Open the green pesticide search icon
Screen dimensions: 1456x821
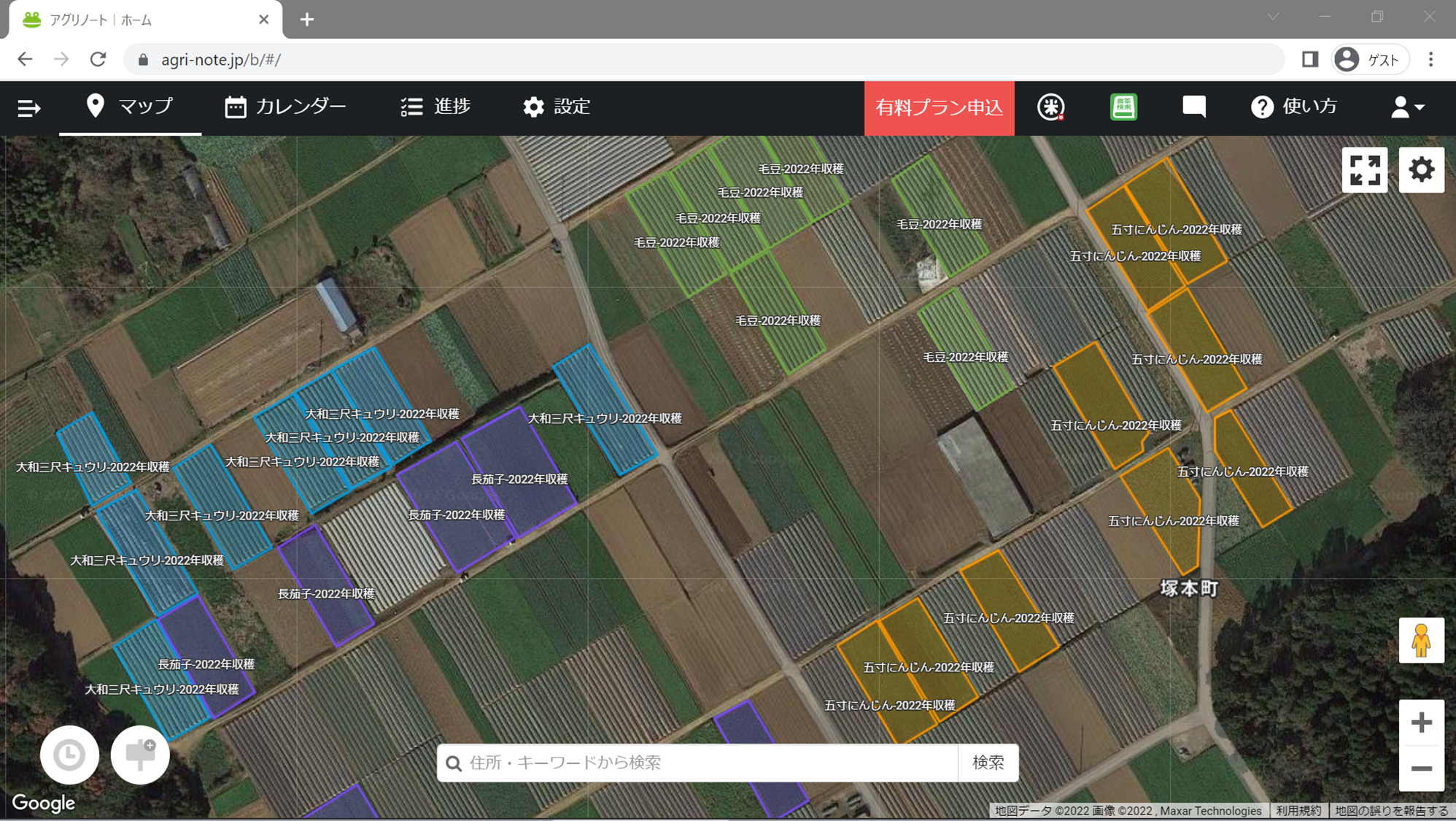(1123, 107)
